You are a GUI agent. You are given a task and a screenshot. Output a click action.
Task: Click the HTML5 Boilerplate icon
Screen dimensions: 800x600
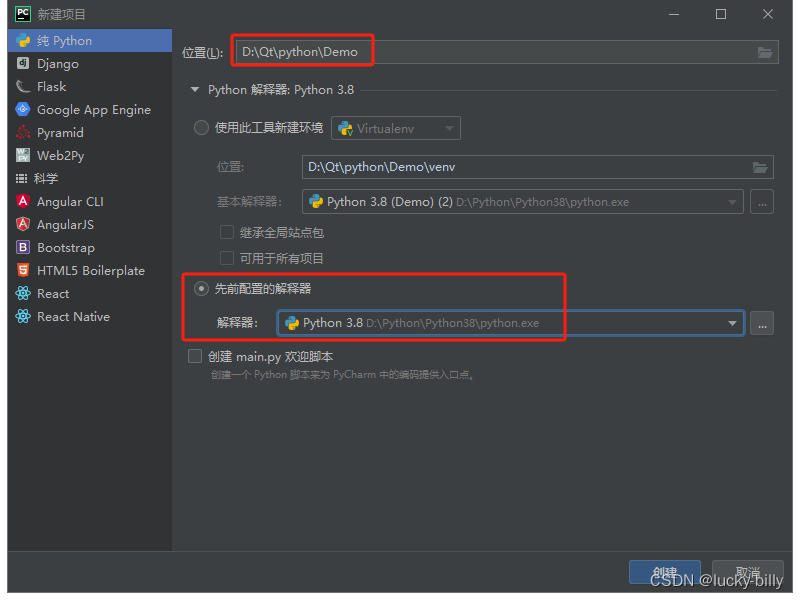pos(23,270)
